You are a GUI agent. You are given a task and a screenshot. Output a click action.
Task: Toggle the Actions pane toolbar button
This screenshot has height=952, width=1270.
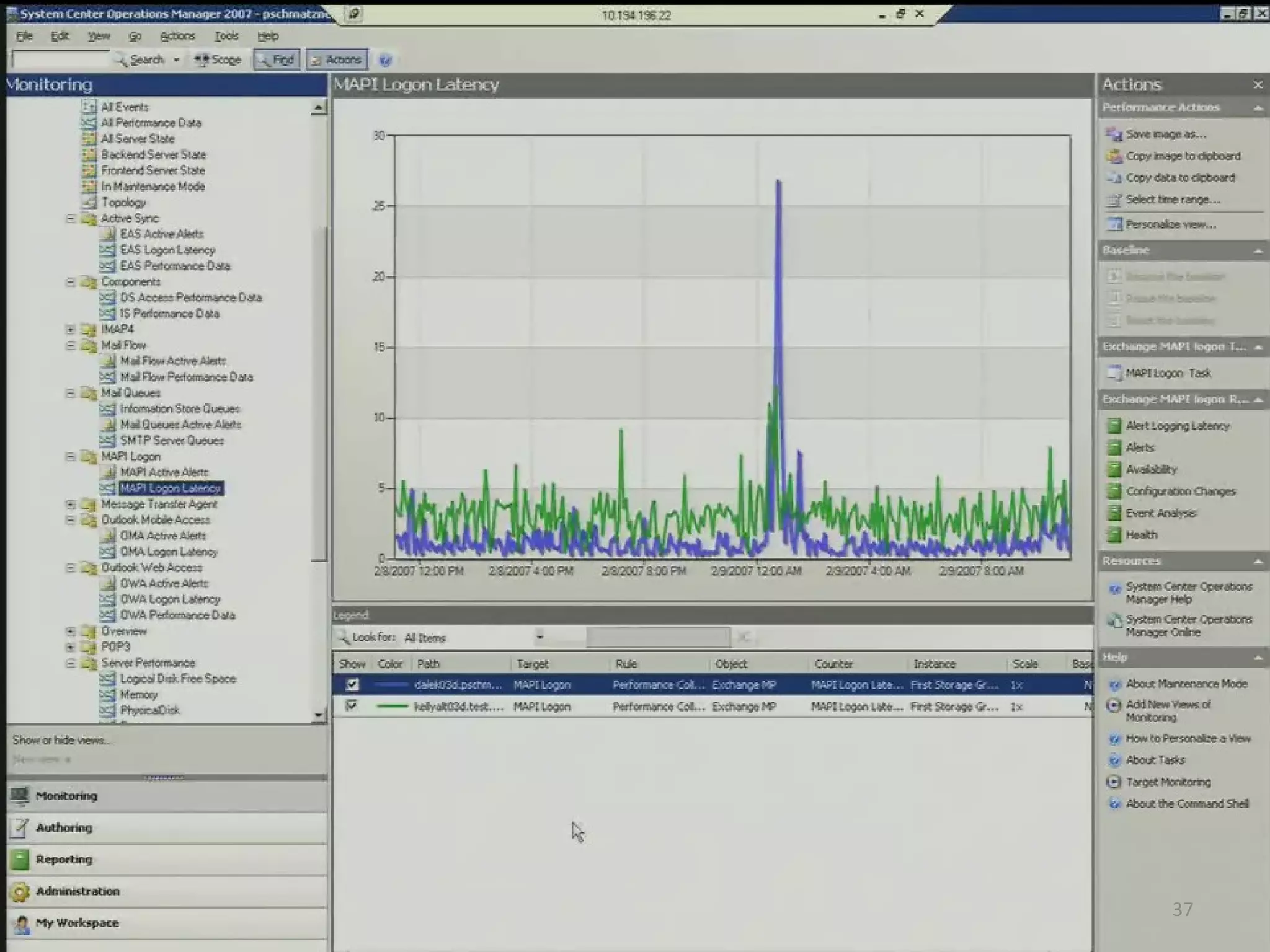pyautogui.click(x=337, y=60)
